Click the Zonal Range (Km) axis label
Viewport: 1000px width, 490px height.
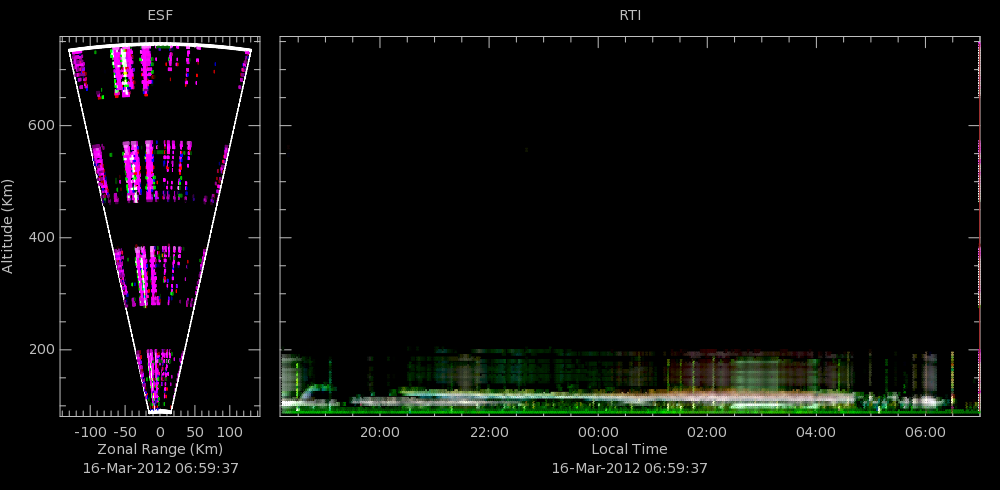160,449
